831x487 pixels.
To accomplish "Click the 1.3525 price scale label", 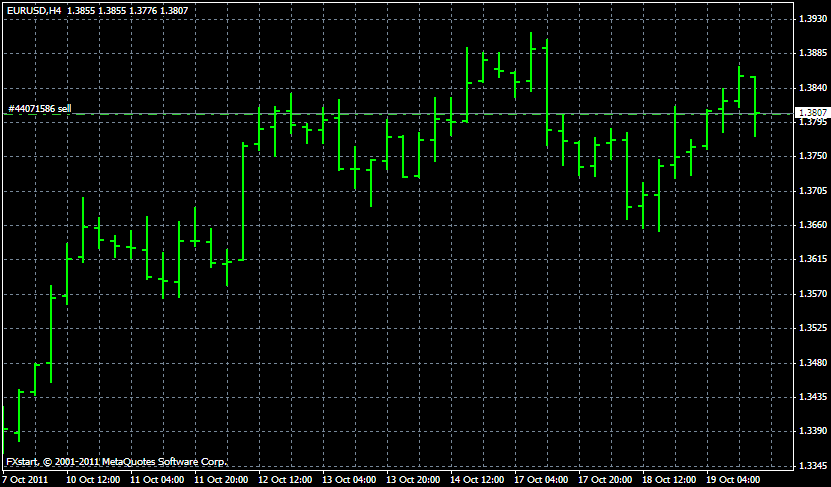I will 813,329.
